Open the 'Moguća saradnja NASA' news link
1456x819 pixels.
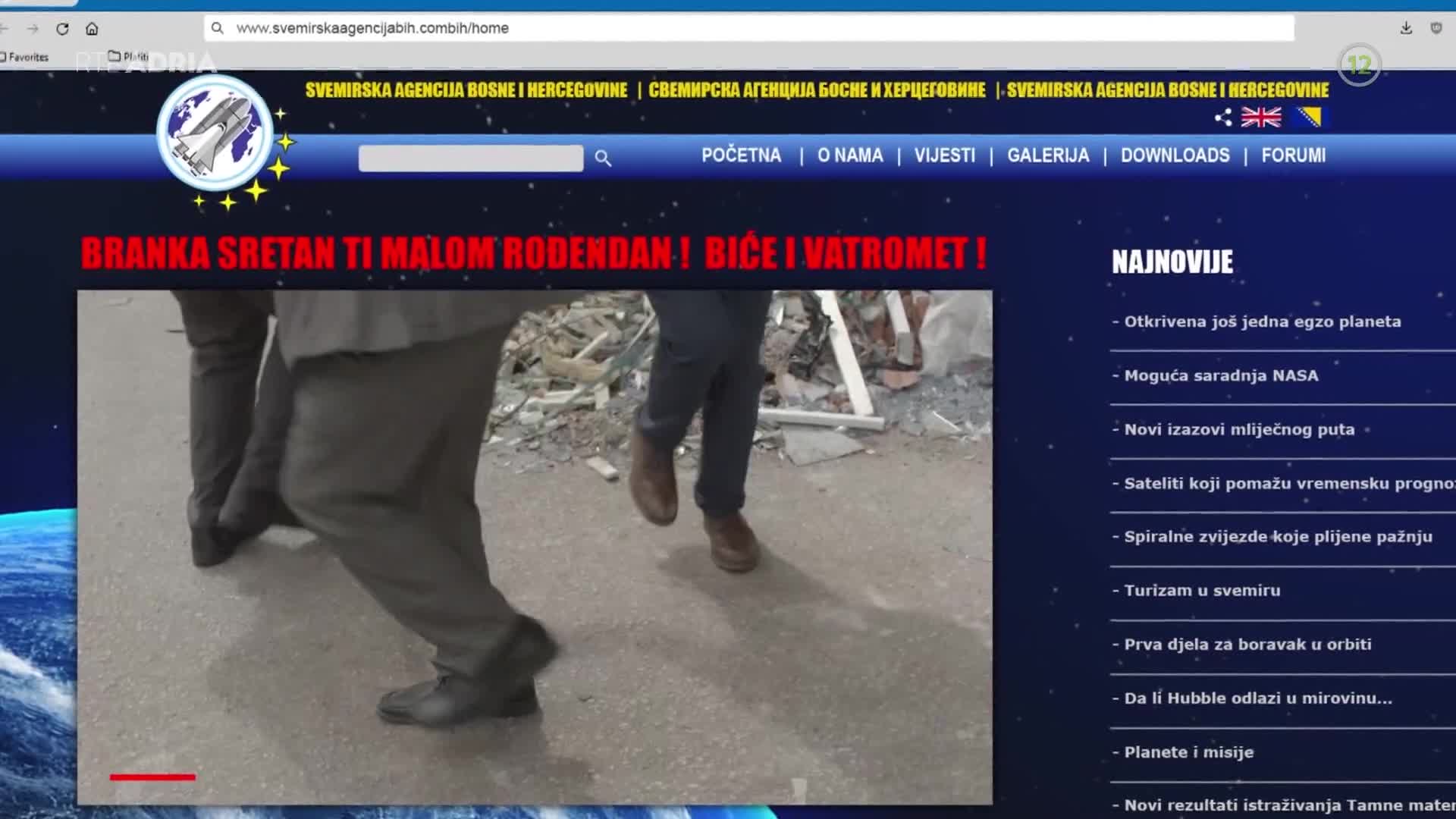pyautogui.click(x=1221, y=375)
